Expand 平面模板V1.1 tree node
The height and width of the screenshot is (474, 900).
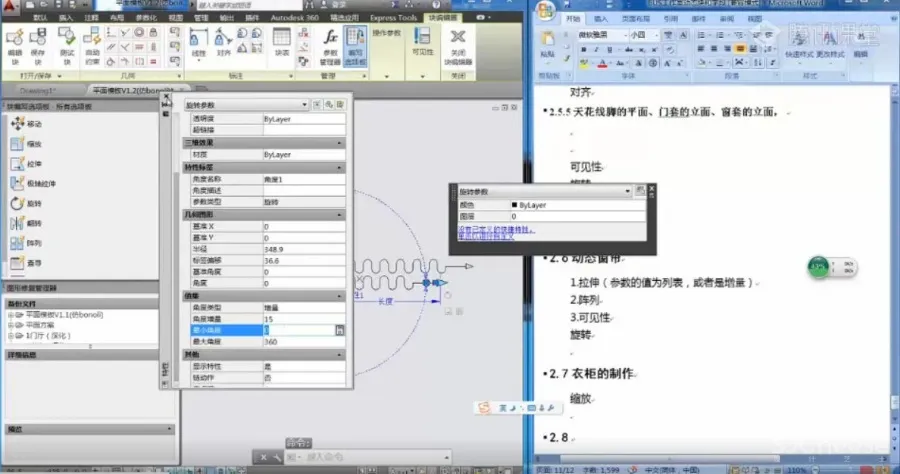click(x=10, y=315)
